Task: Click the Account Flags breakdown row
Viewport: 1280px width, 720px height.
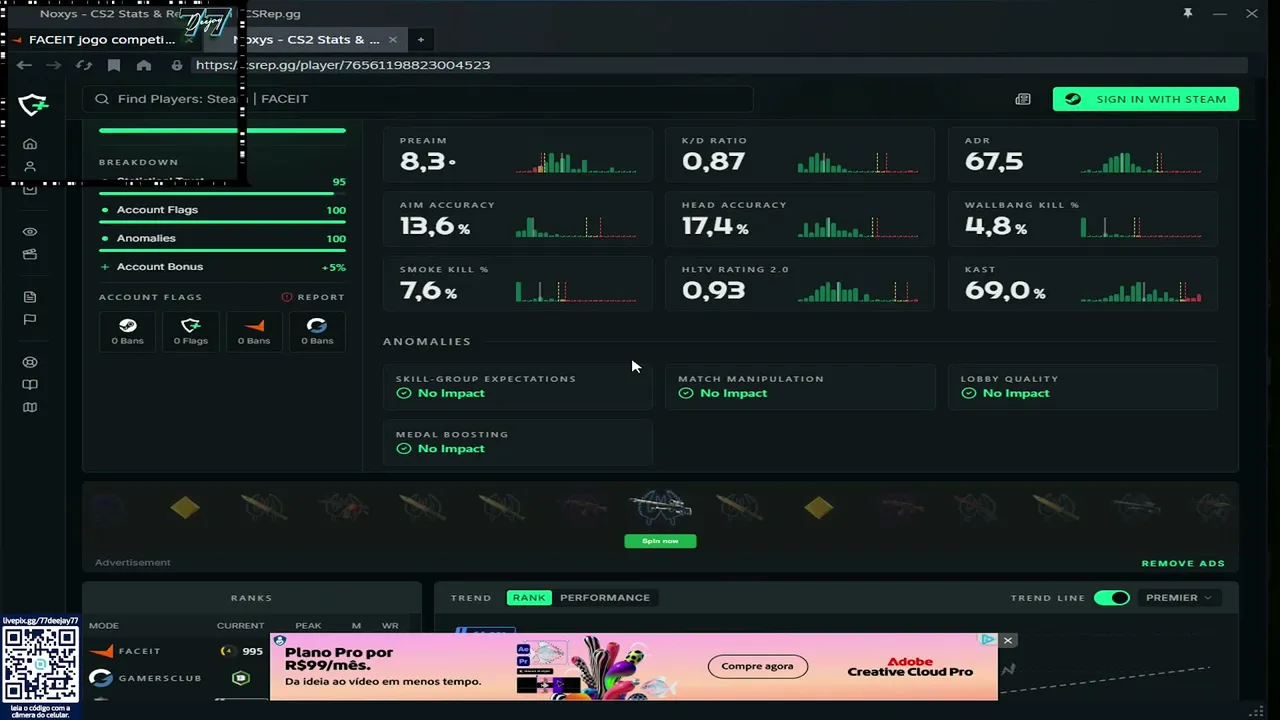Action: [222, 210]
